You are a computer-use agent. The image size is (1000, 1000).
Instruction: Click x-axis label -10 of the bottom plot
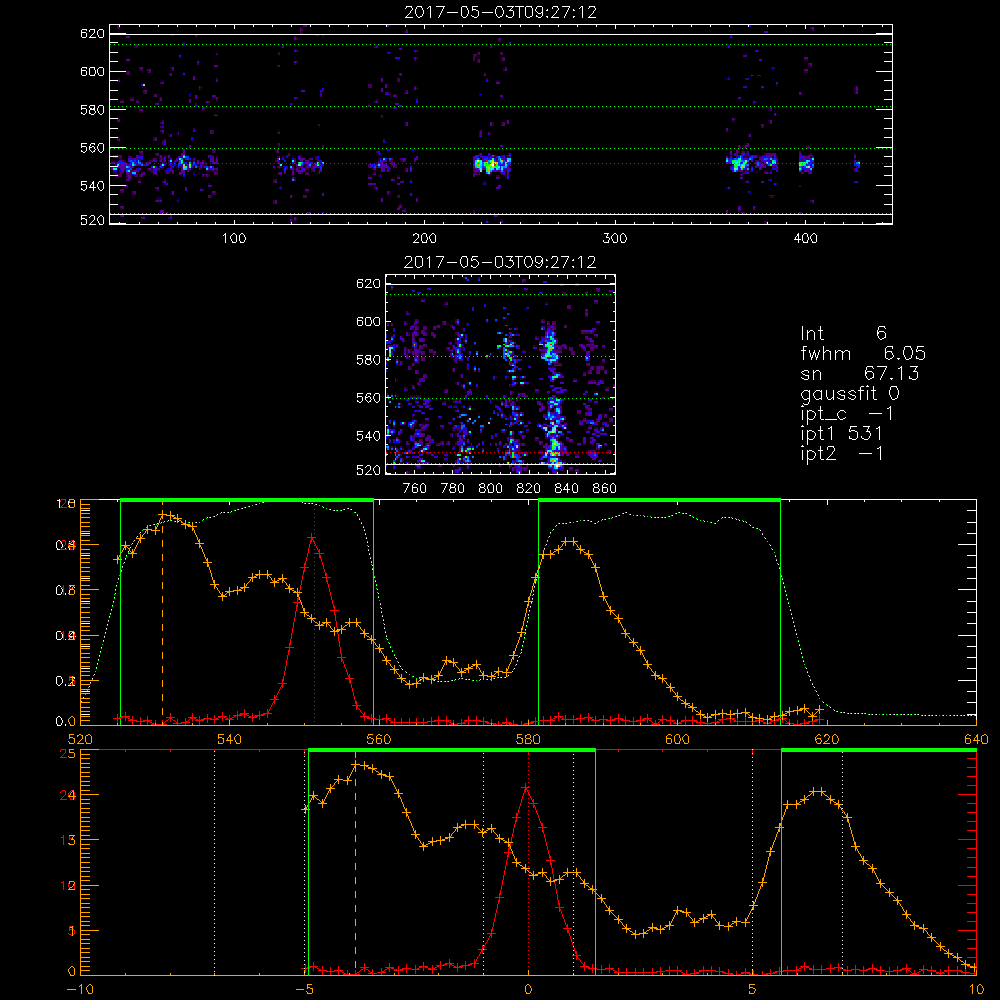click(80, 990)
